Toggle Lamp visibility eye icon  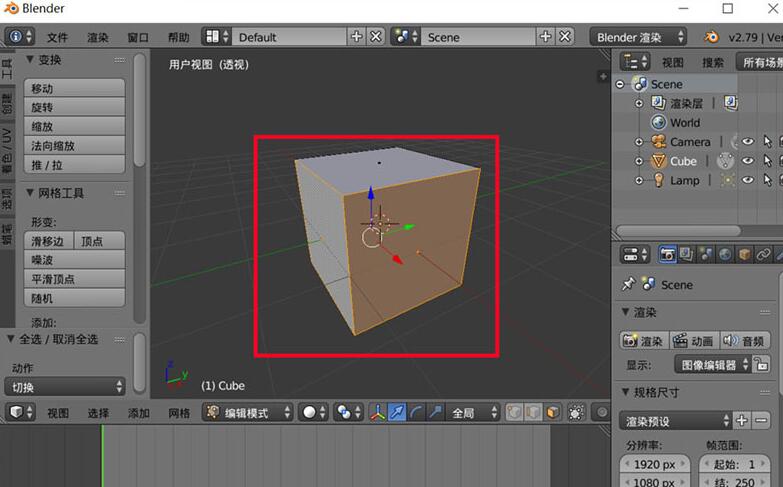pyautogui.click(x=747, y=180)
